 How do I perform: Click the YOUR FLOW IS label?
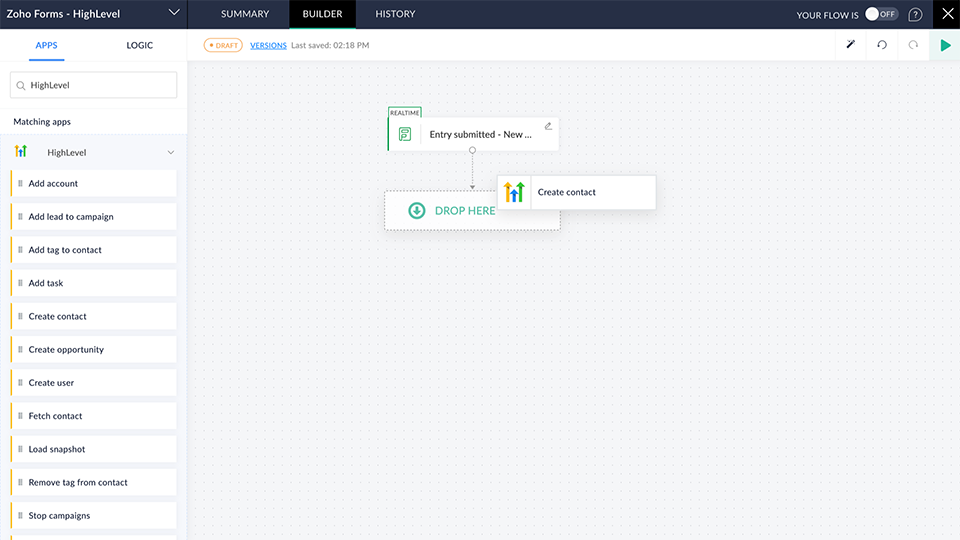coord(827,15)
